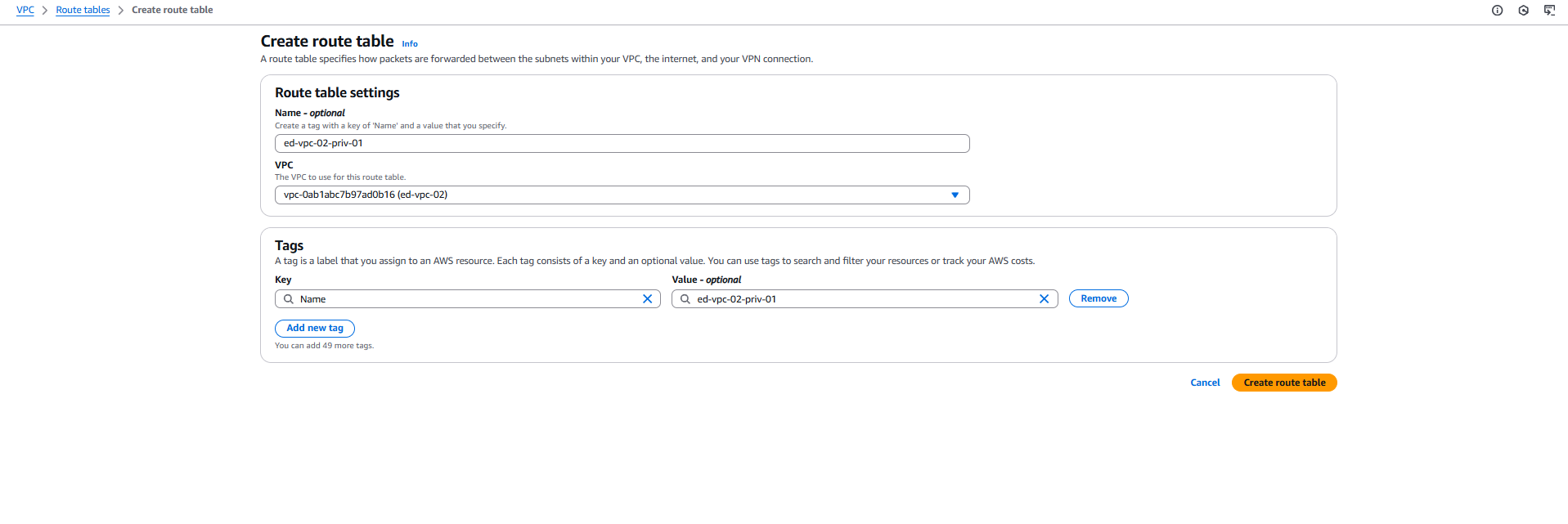Screen dimensions: 1568x524
Task: Click 'The VPC to use for this route table.' text
Action: [340, 177]
